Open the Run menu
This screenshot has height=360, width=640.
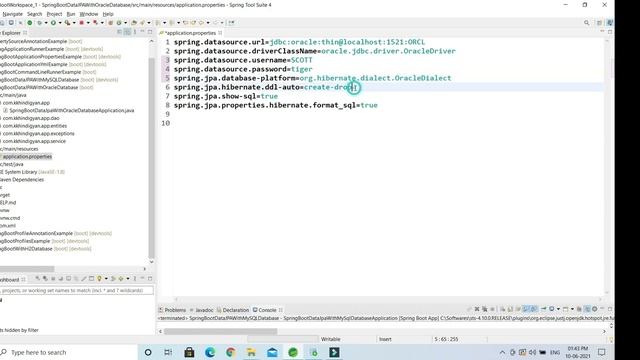coord(71,14)
